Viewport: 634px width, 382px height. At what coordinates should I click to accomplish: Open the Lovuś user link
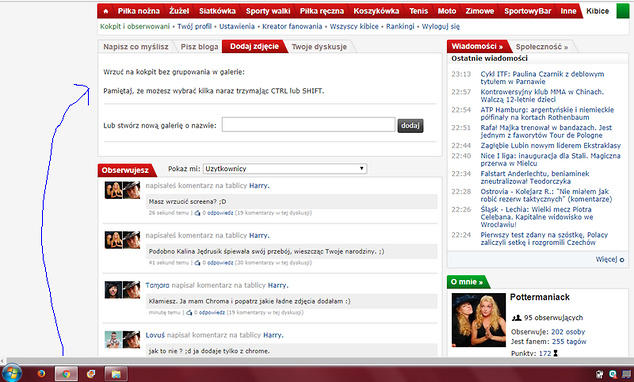coord(155,335)
